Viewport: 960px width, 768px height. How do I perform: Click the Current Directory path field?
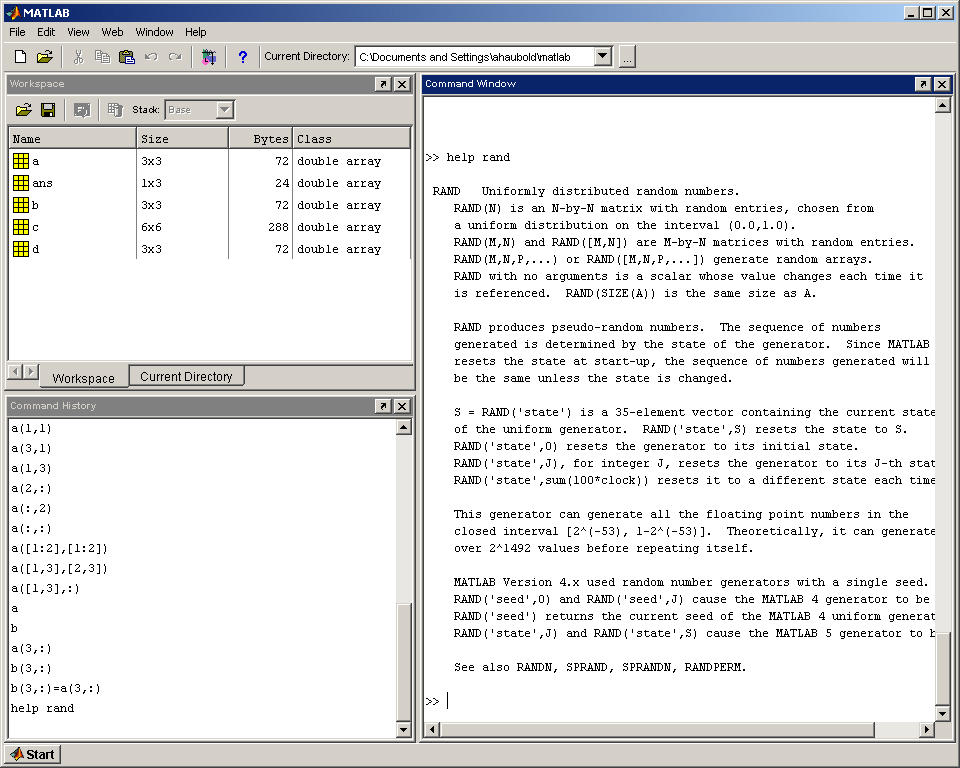[x=474, y=56]
